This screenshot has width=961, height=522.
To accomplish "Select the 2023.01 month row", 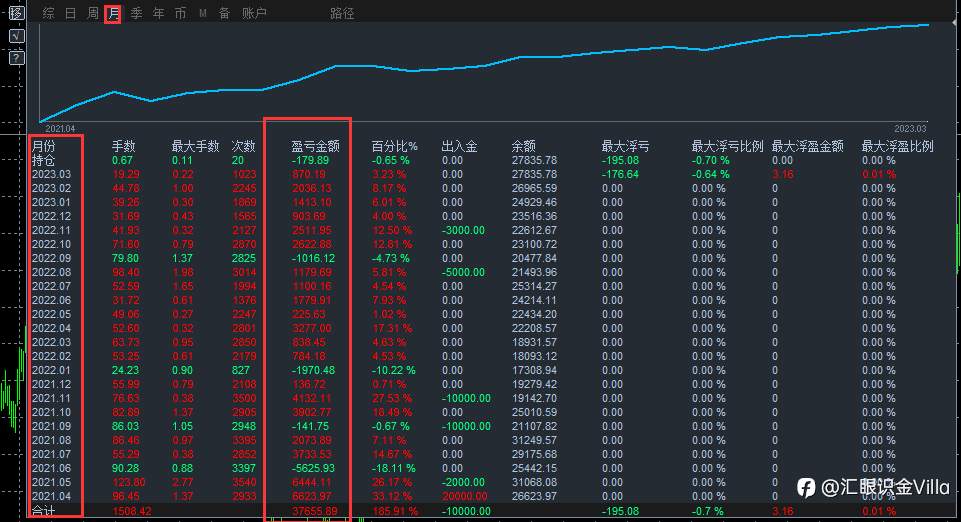I will 51,202.
